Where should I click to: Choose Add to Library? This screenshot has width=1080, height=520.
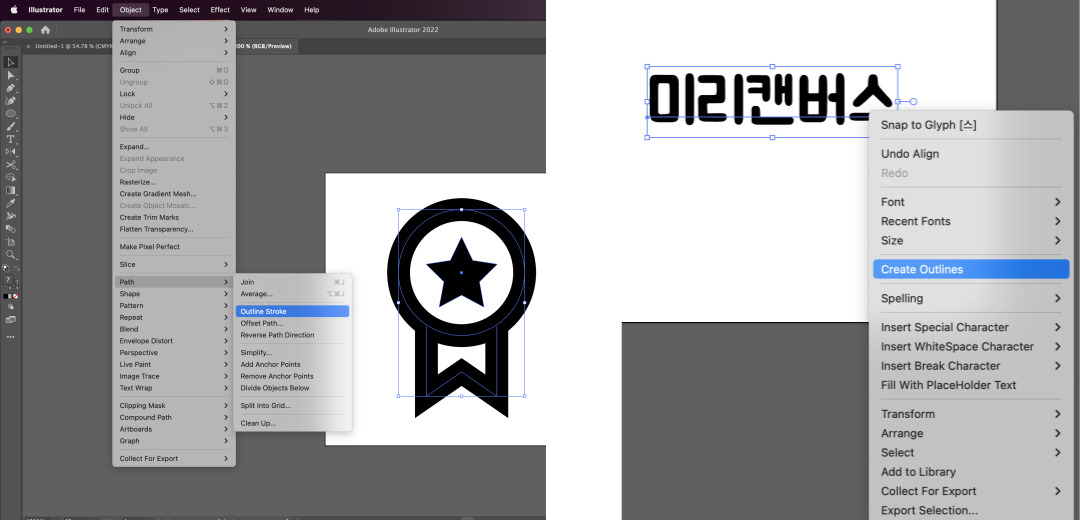[970, 472]
